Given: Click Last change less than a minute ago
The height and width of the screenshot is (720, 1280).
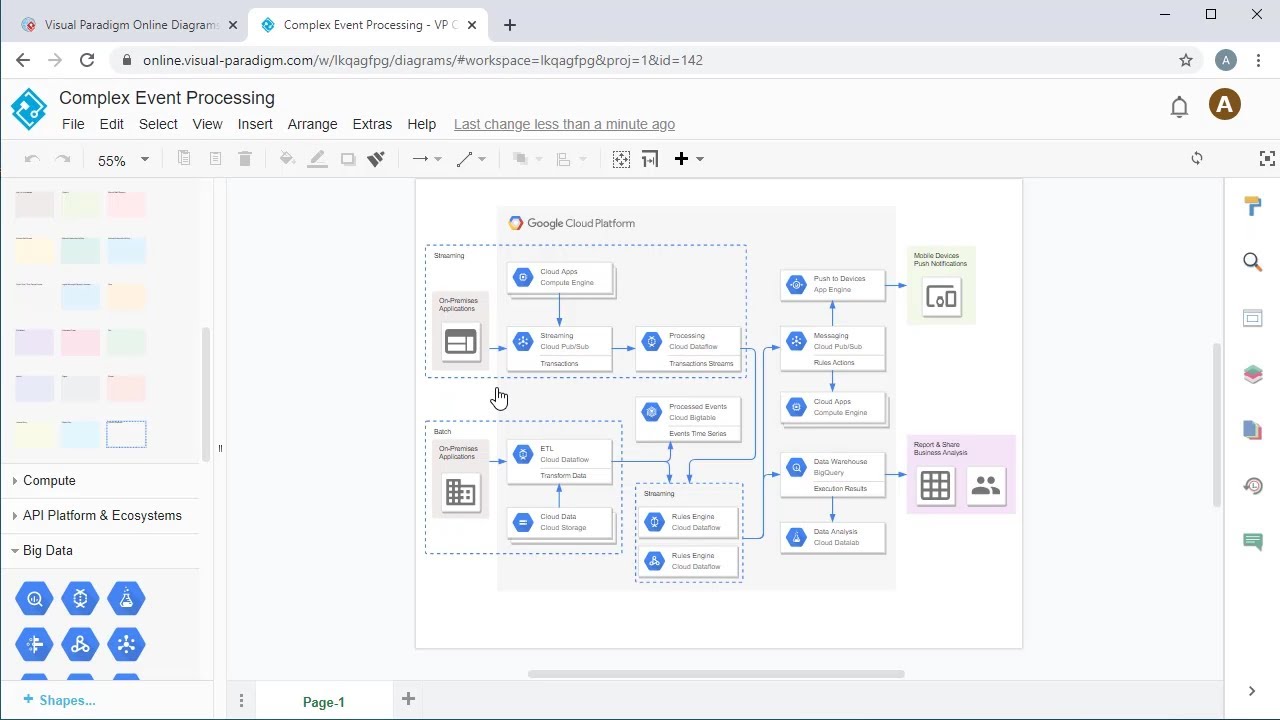Looking at the screenshot, I should (x=564, y=124).
